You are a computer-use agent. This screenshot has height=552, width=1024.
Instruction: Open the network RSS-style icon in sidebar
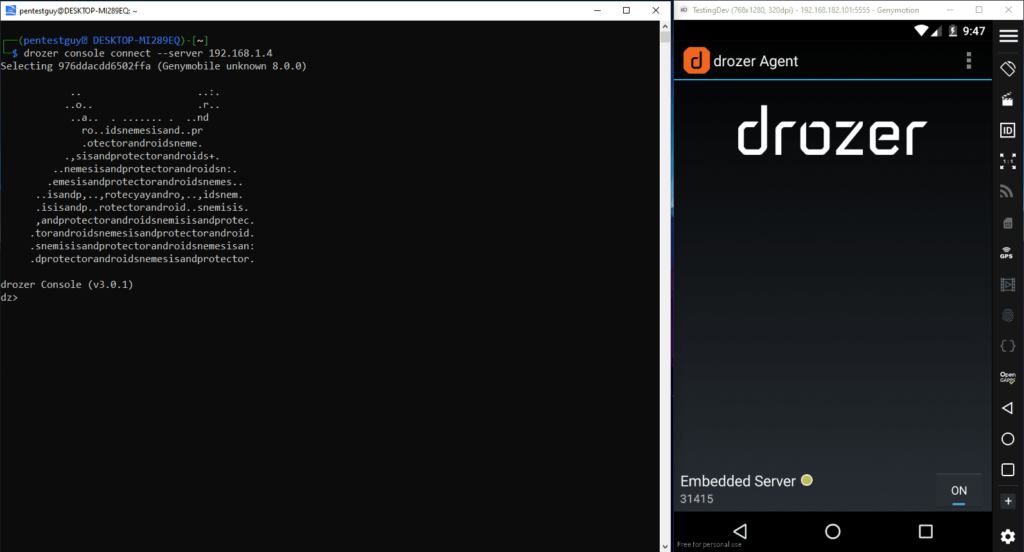[1008, 192]
